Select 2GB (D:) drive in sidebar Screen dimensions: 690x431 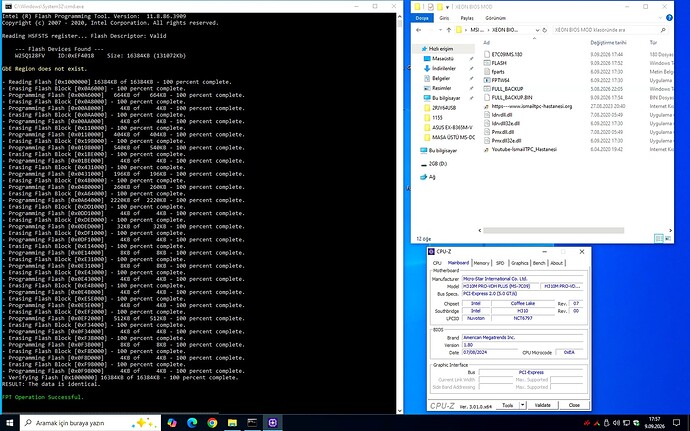coord(437,164)
